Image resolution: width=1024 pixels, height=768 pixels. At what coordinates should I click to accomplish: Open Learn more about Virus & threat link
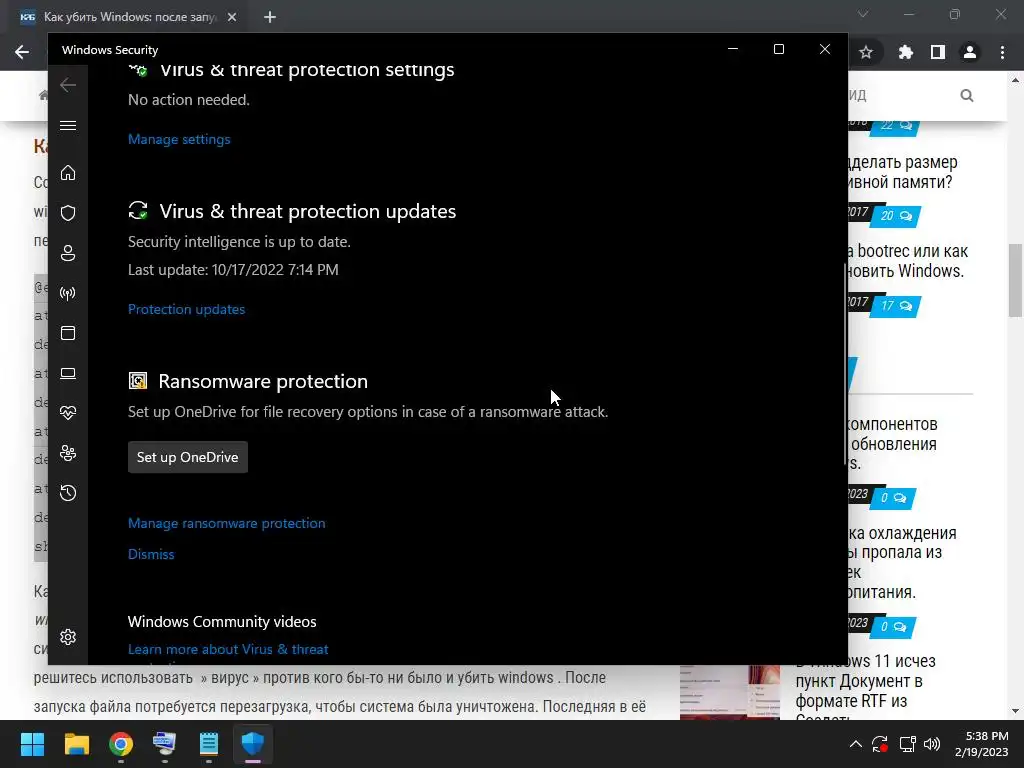[x=228, y=649]
